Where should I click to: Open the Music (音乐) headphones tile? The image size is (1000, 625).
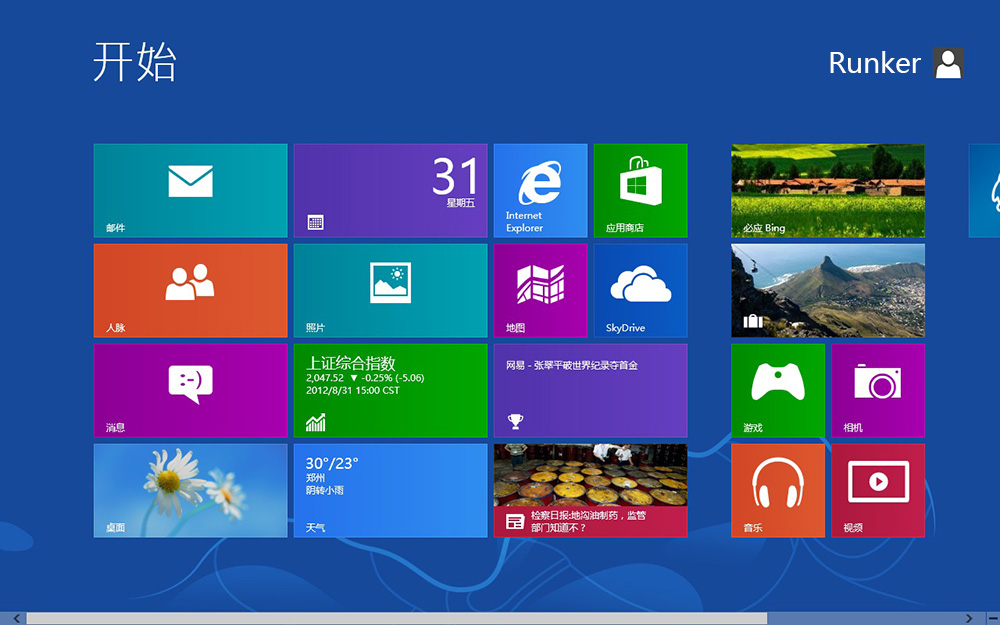[x=777, y=490]
